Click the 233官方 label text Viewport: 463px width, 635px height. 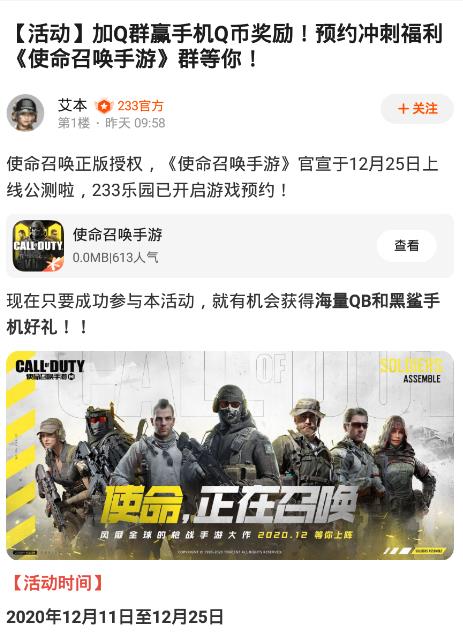coord(140,106)
